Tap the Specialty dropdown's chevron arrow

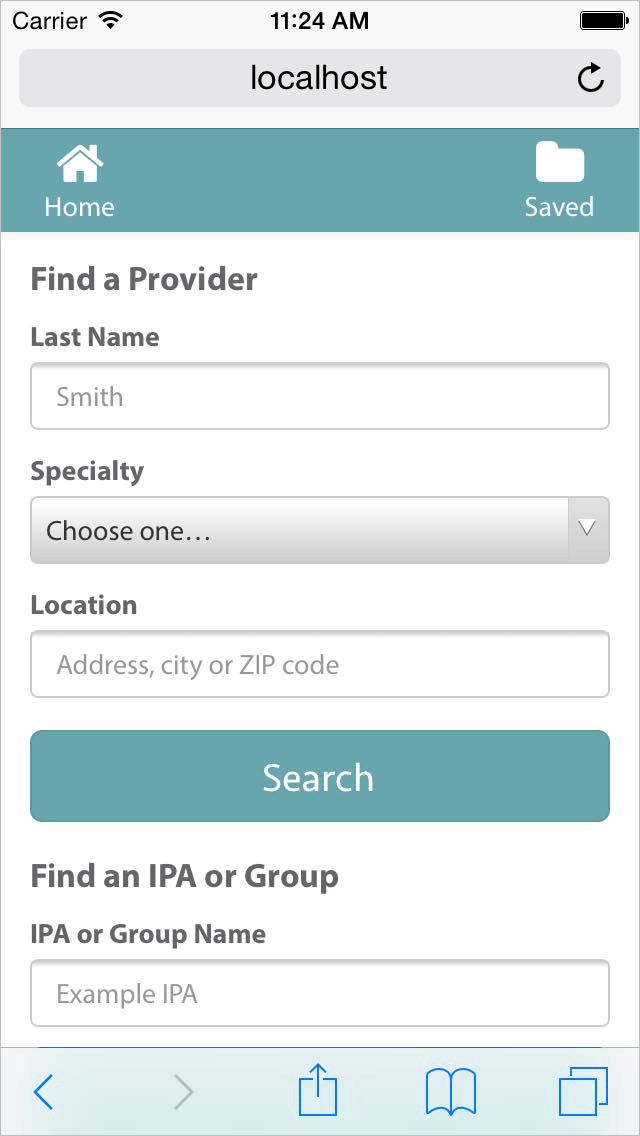point(587,530)
